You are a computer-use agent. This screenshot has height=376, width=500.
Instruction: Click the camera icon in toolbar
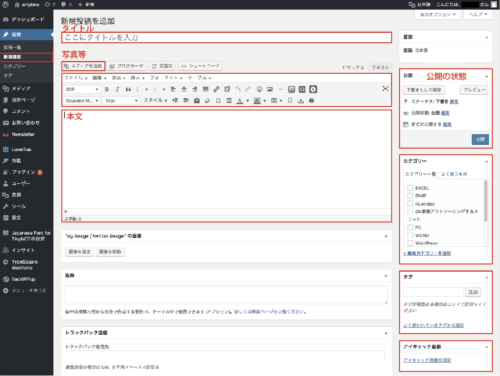point(197,100)
